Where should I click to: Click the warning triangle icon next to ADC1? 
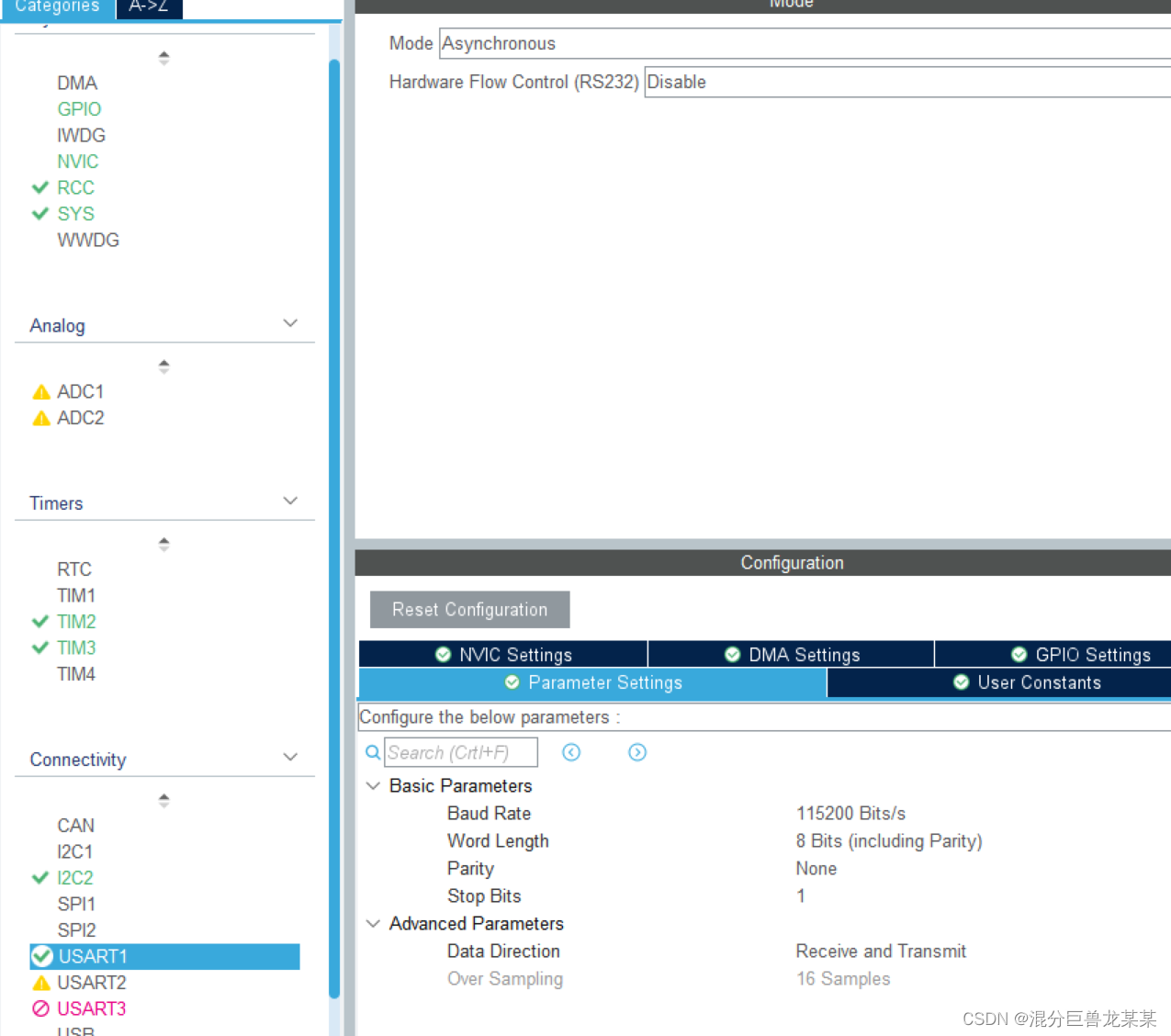tap(41, 392)
